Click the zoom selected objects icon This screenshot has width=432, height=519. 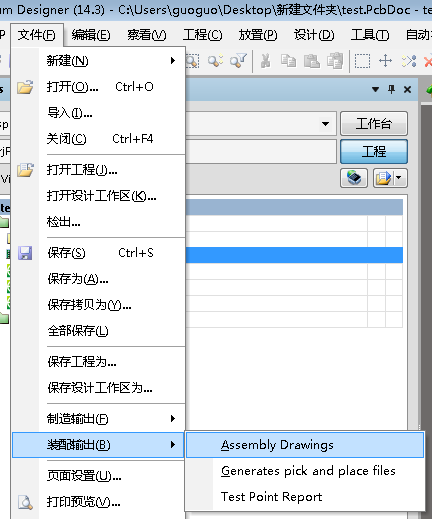[215, 61]
